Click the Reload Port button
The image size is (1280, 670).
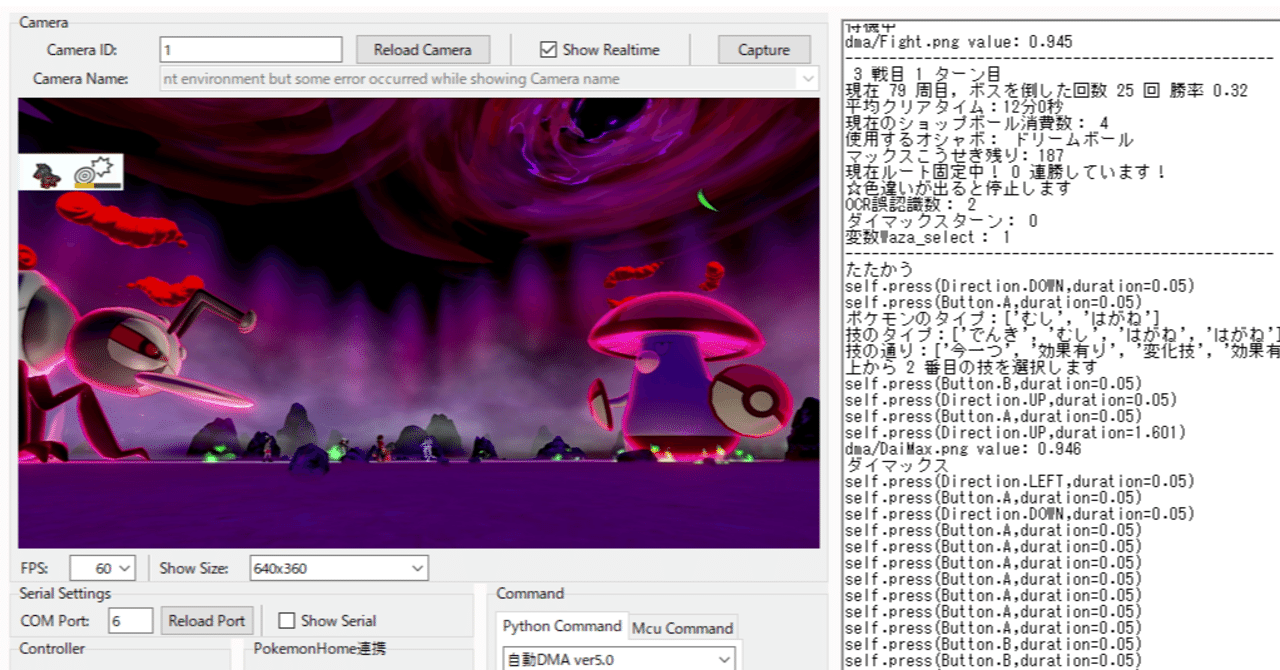pyautogui.click(x=207, y=621)
